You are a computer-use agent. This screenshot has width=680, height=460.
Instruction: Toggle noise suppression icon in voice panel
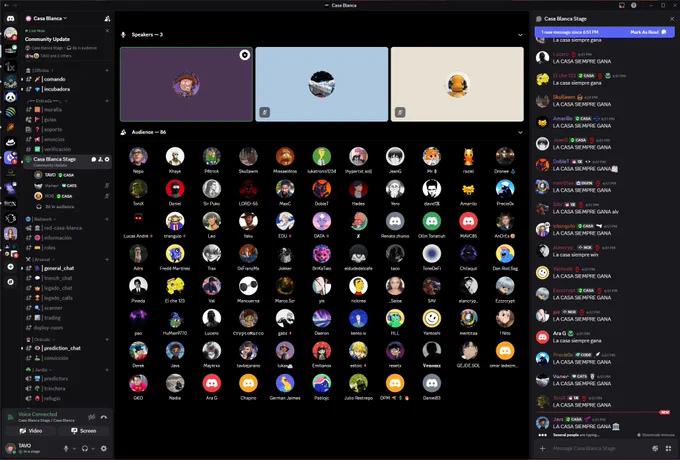click(x=92, y=417)
